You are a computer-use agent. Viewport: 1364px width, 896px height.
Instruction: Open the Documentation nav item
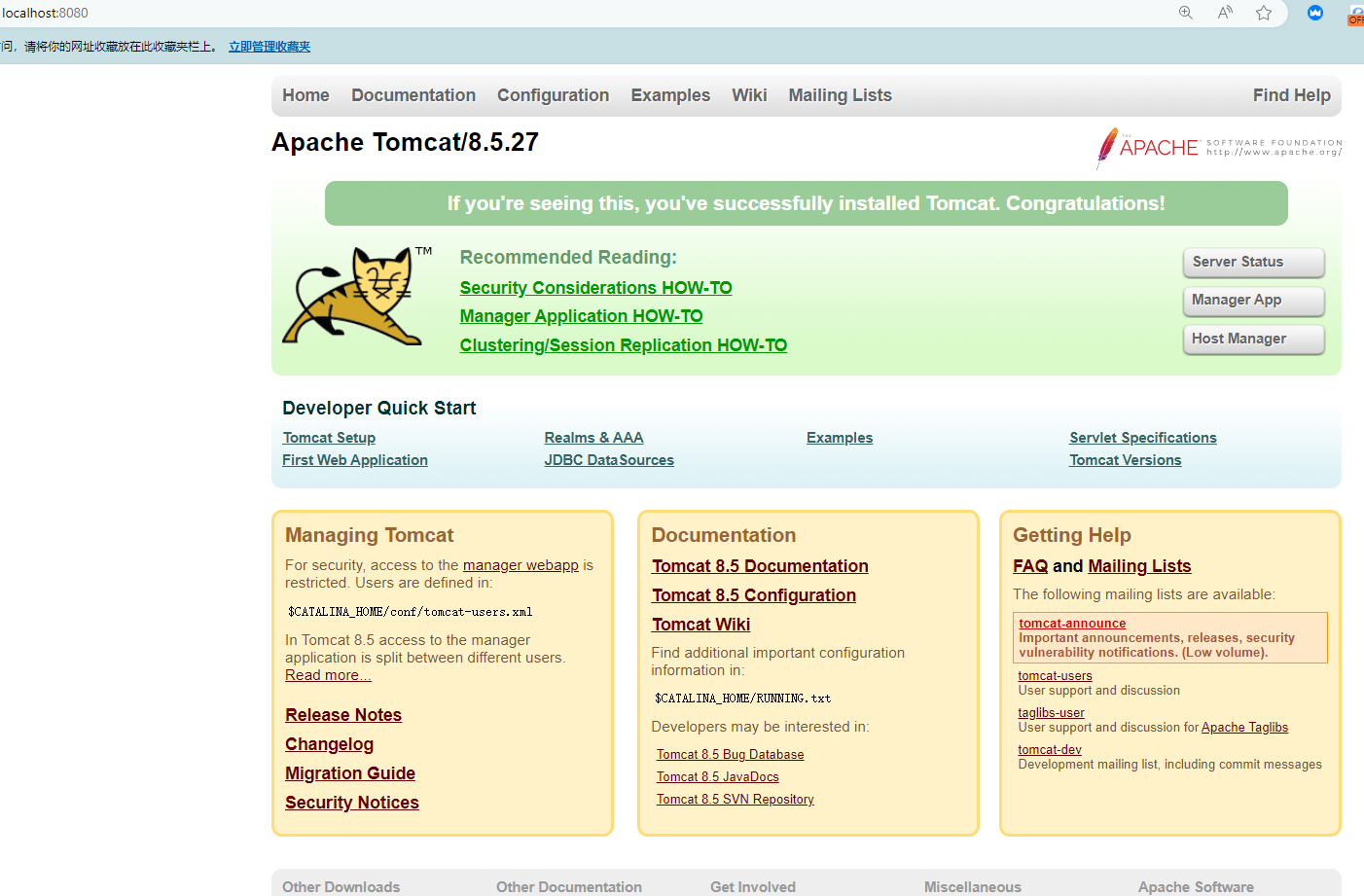click(x=413, y=95)
